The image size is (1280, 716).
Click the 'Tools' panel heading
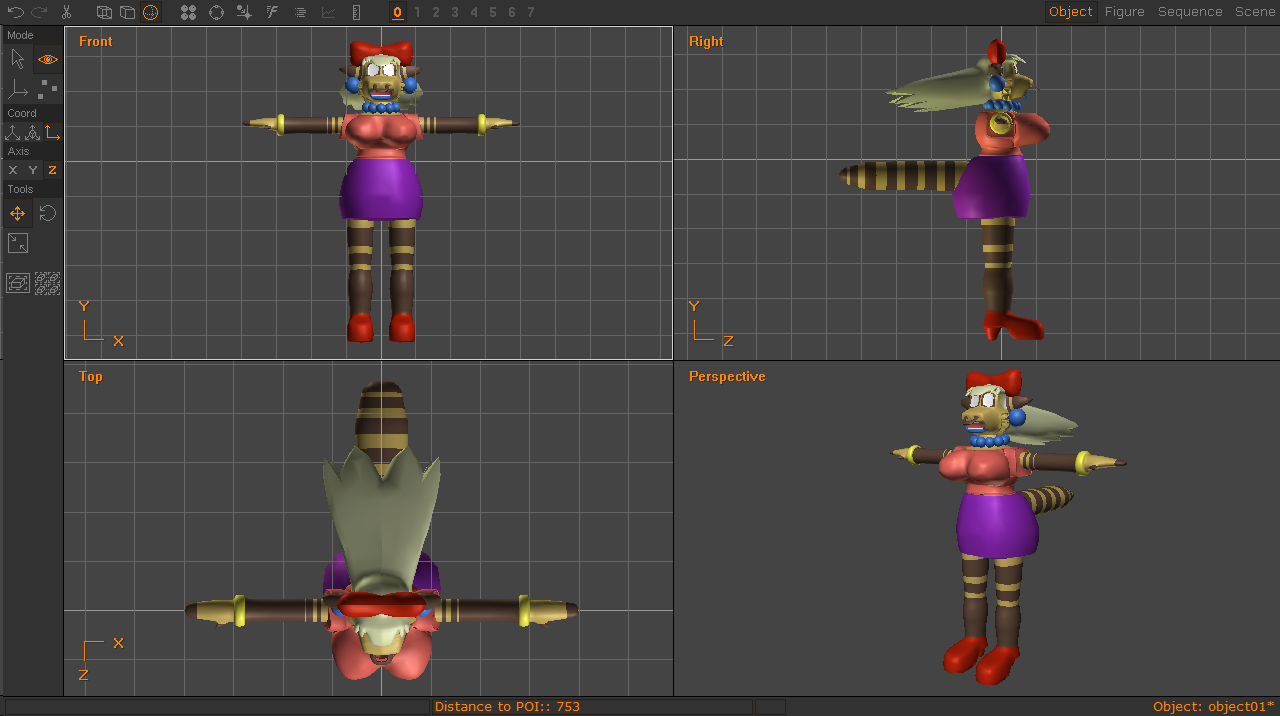click(20, 189)
